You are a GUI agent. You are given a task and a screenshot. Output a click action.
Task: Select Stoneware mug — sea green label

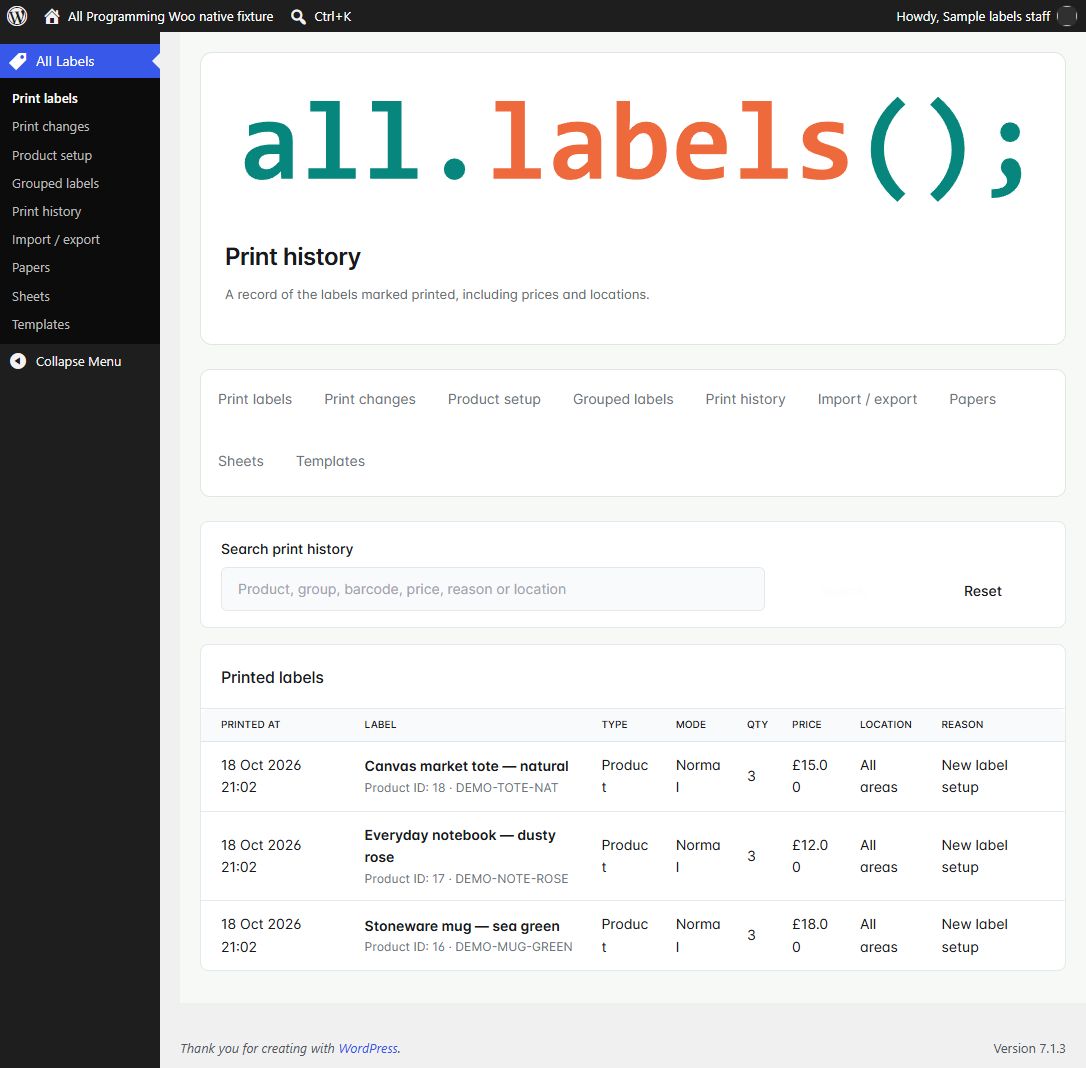point(462,926)
